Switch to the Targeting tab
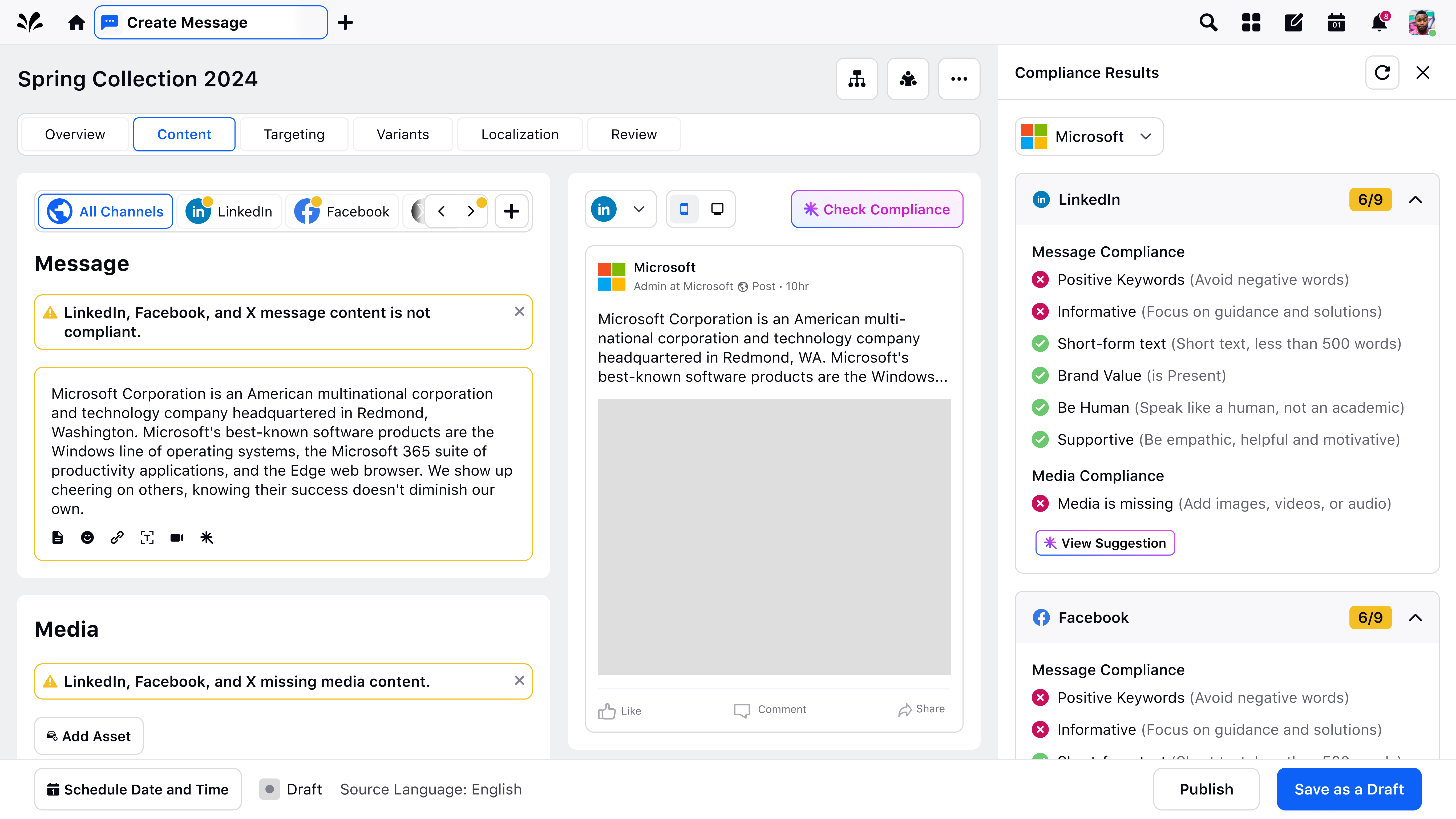This screenshot has width=1456, height=819. [294, 135]
